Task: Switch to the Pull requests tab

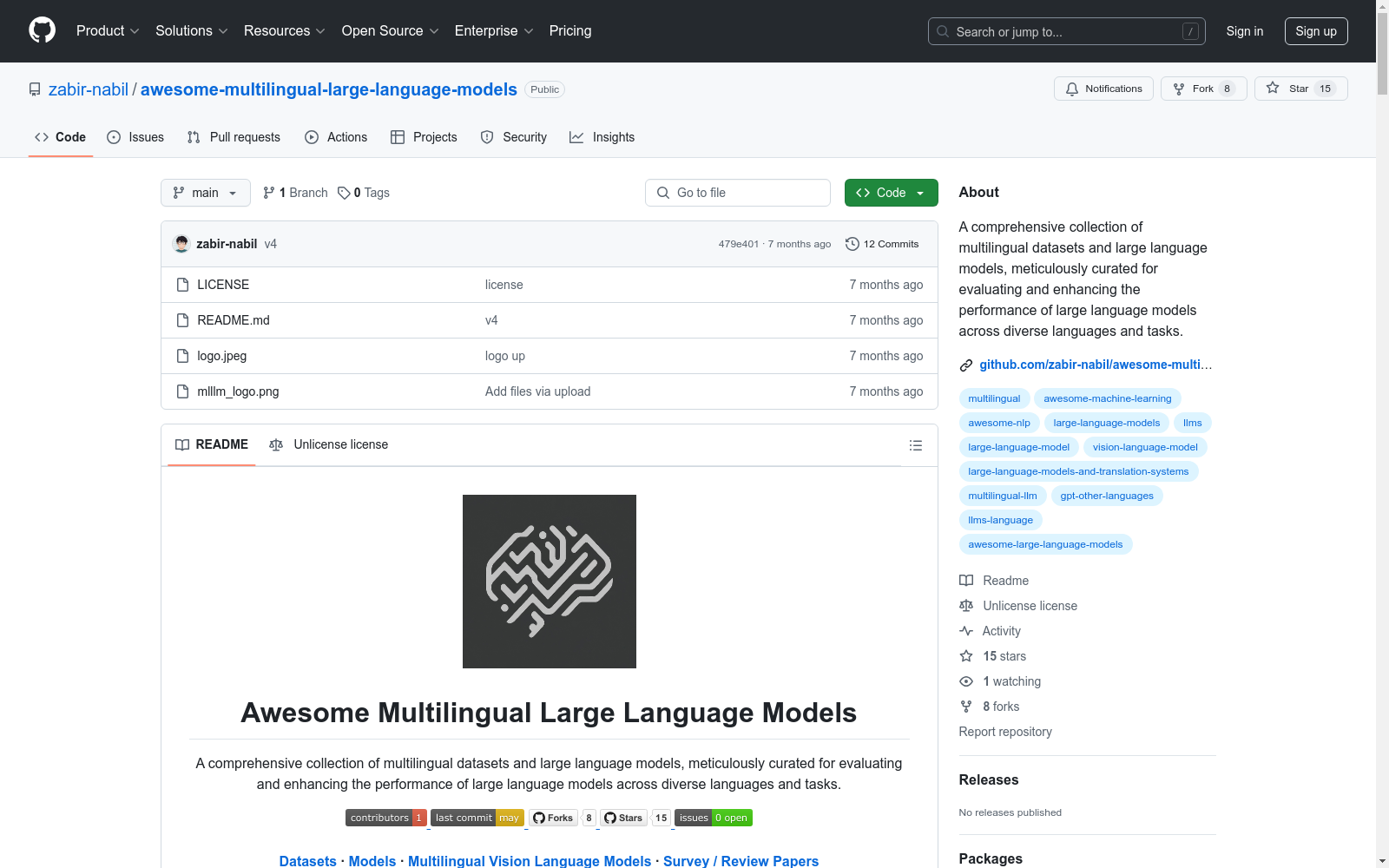Action: [x=234, y=137]
